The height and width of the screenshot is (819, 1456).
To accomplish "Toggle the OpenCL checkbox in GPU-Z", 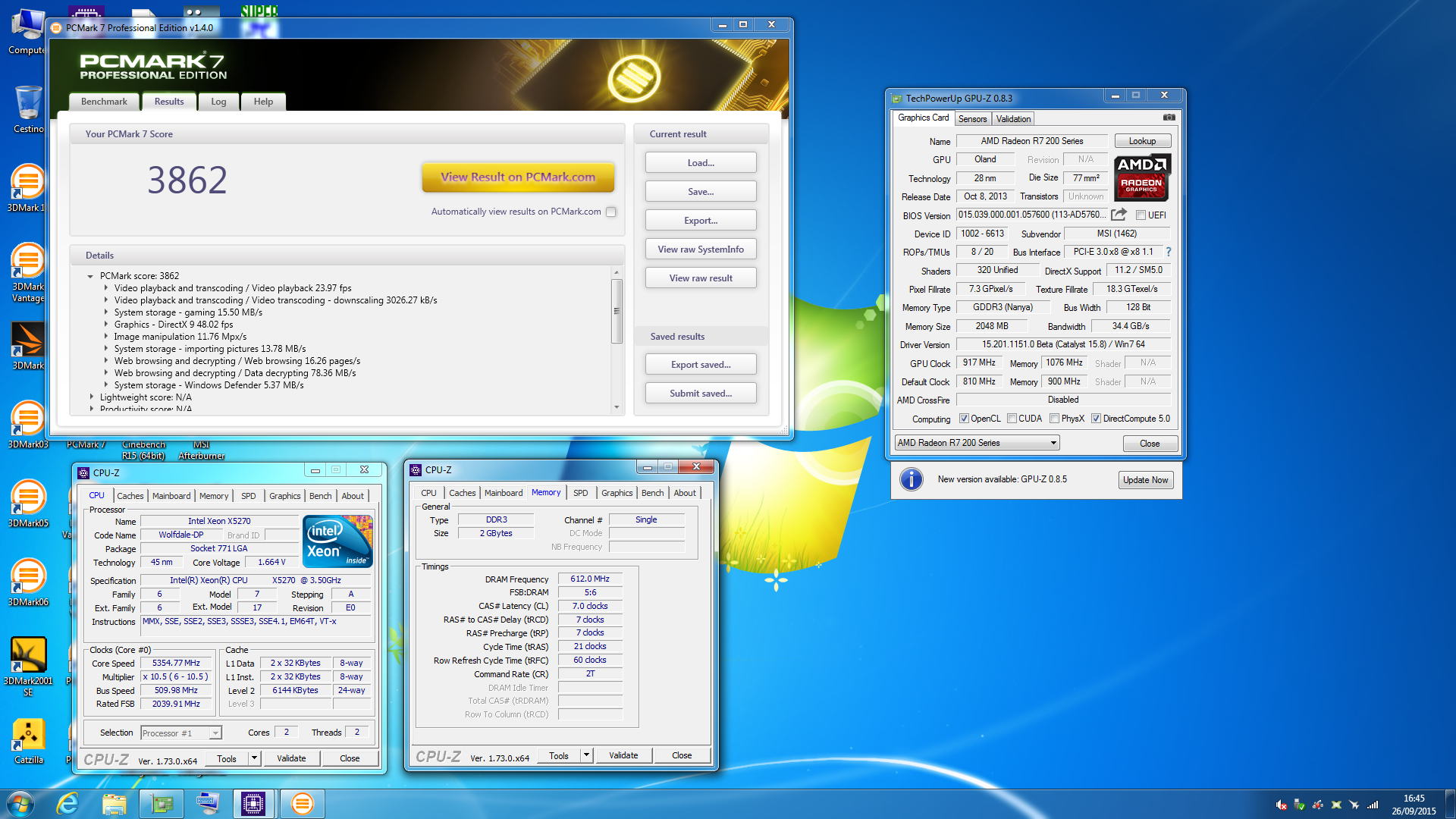I will coord(964,419).
